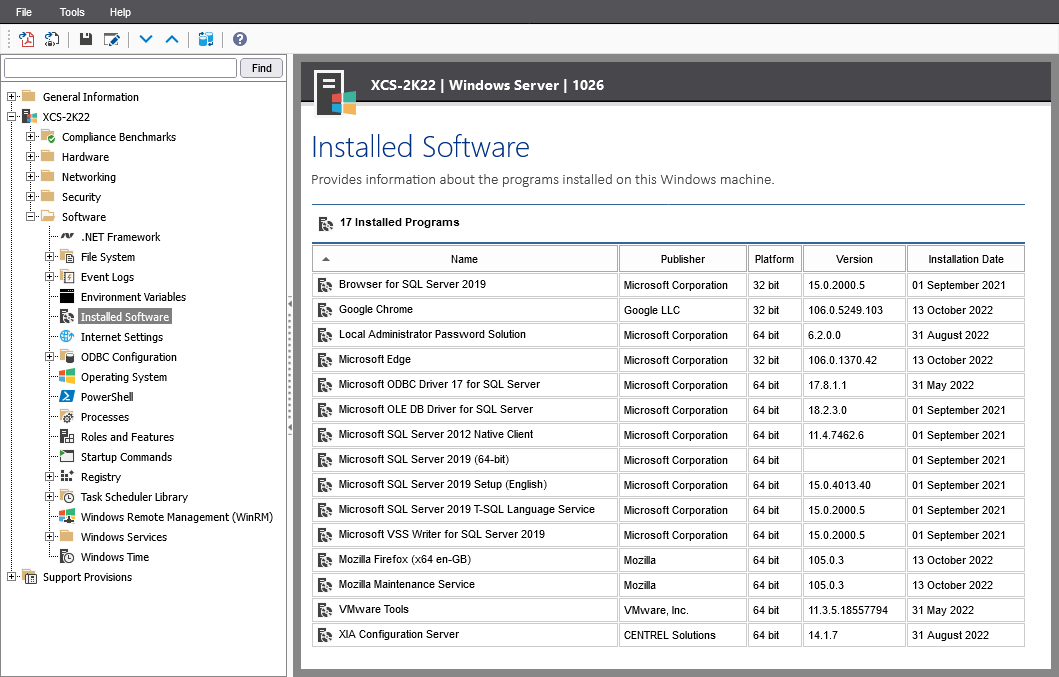This screenshot has width=1059, height=677.
Task: Click the Google Chrome row program icon
Action: pyautogui.click(x=325, y=310)
